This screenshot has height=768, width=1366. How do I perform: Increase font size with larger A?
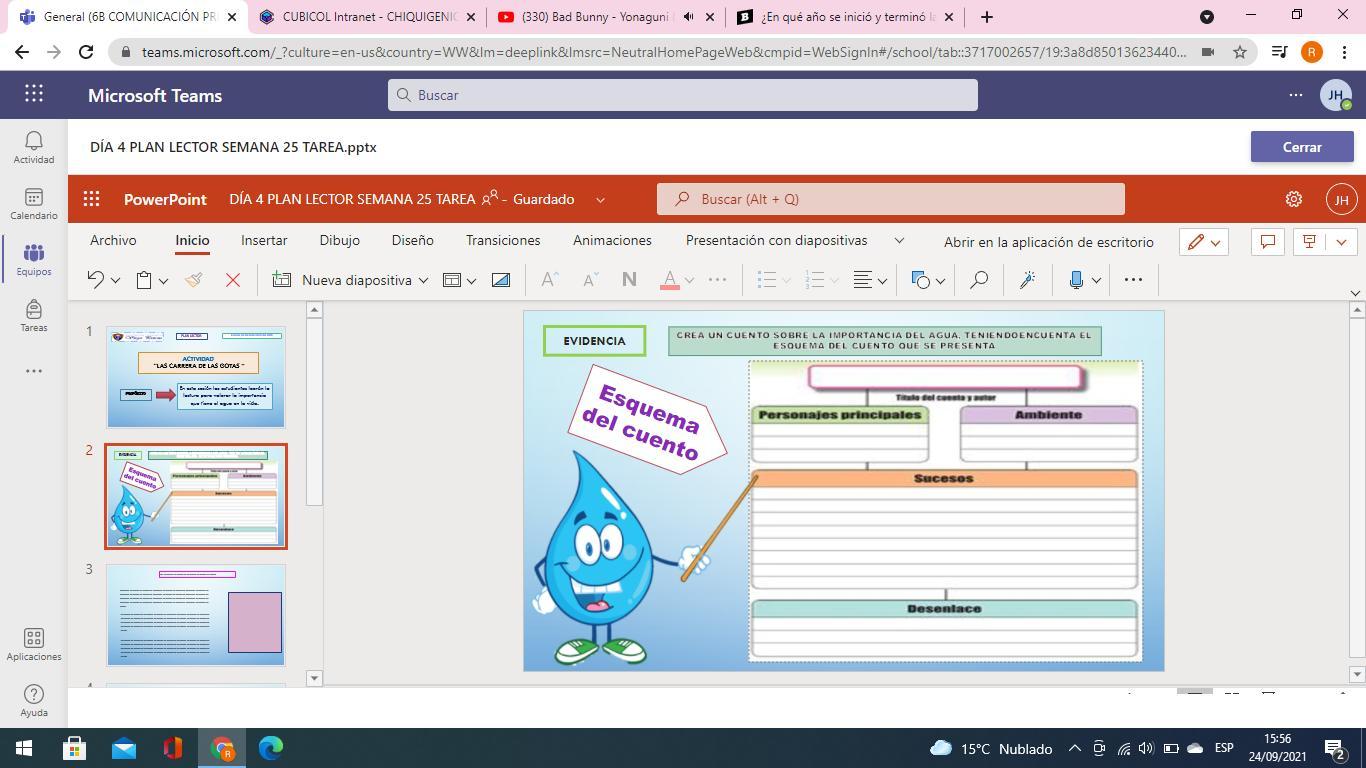549,280
